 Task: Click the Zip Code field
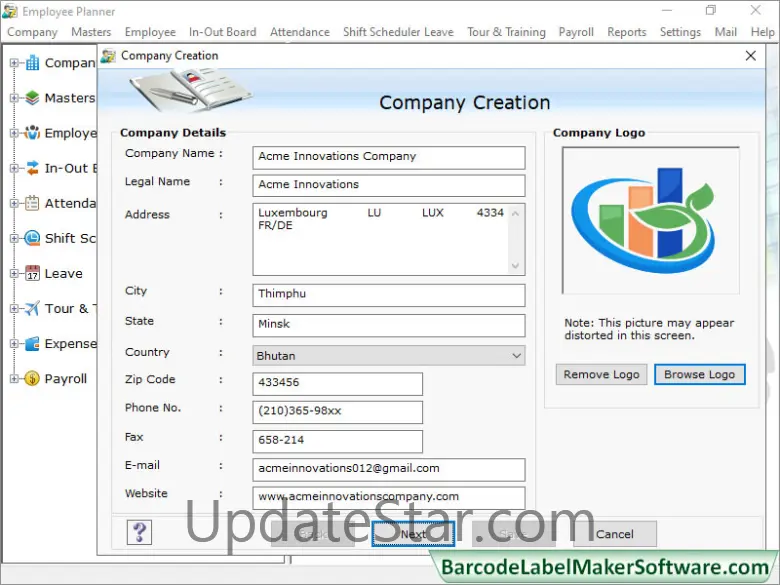(337, 384)
